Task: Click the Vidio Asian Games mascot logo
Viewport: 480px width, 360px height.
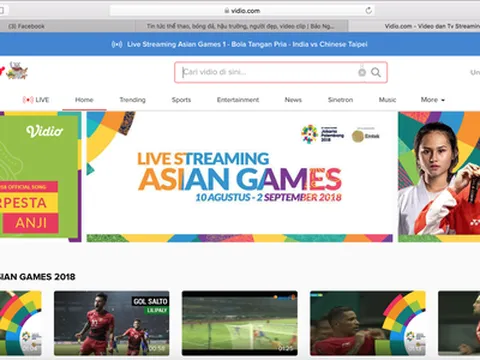Action: (16, 71)
